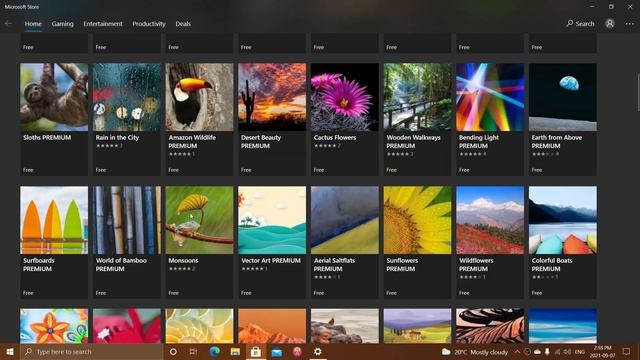Go back with the arrow icon
The image size is (640, 360).
click(x=8, y=24)
